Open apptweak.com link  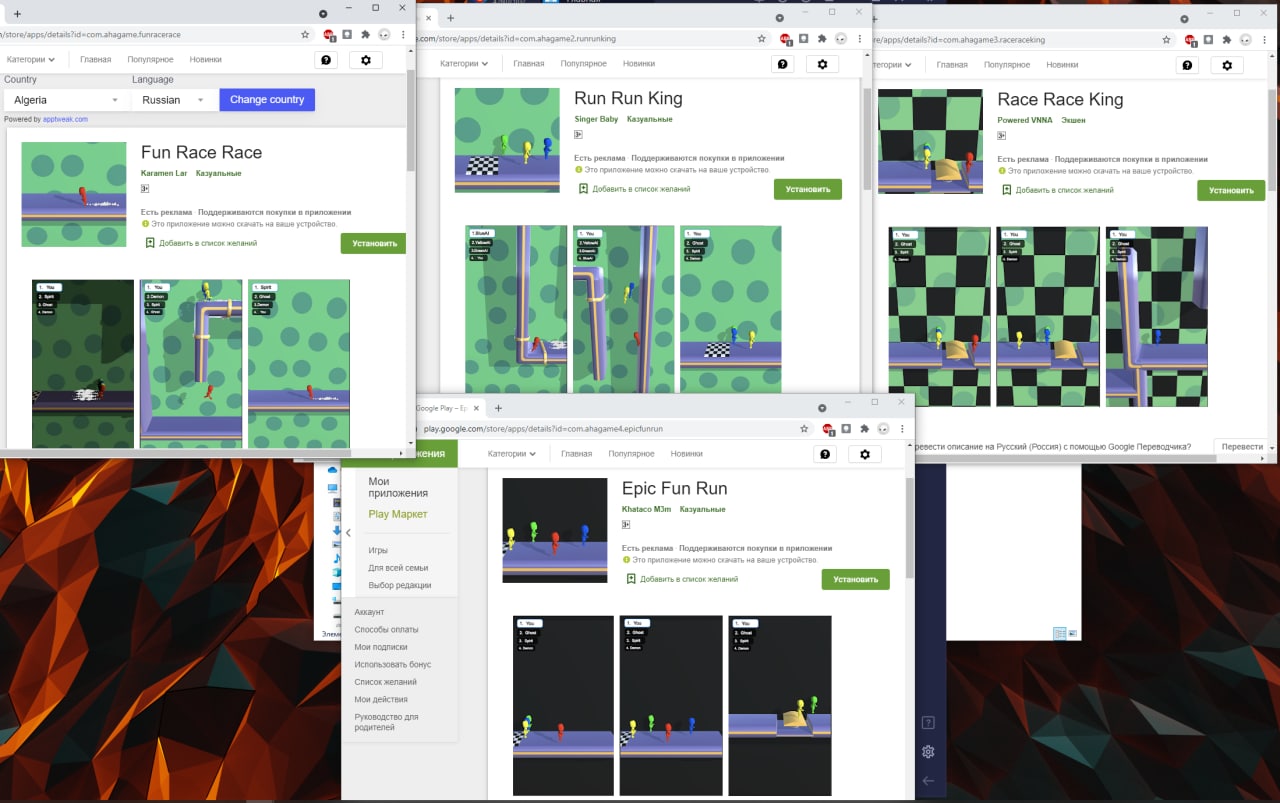click(66, 119)
